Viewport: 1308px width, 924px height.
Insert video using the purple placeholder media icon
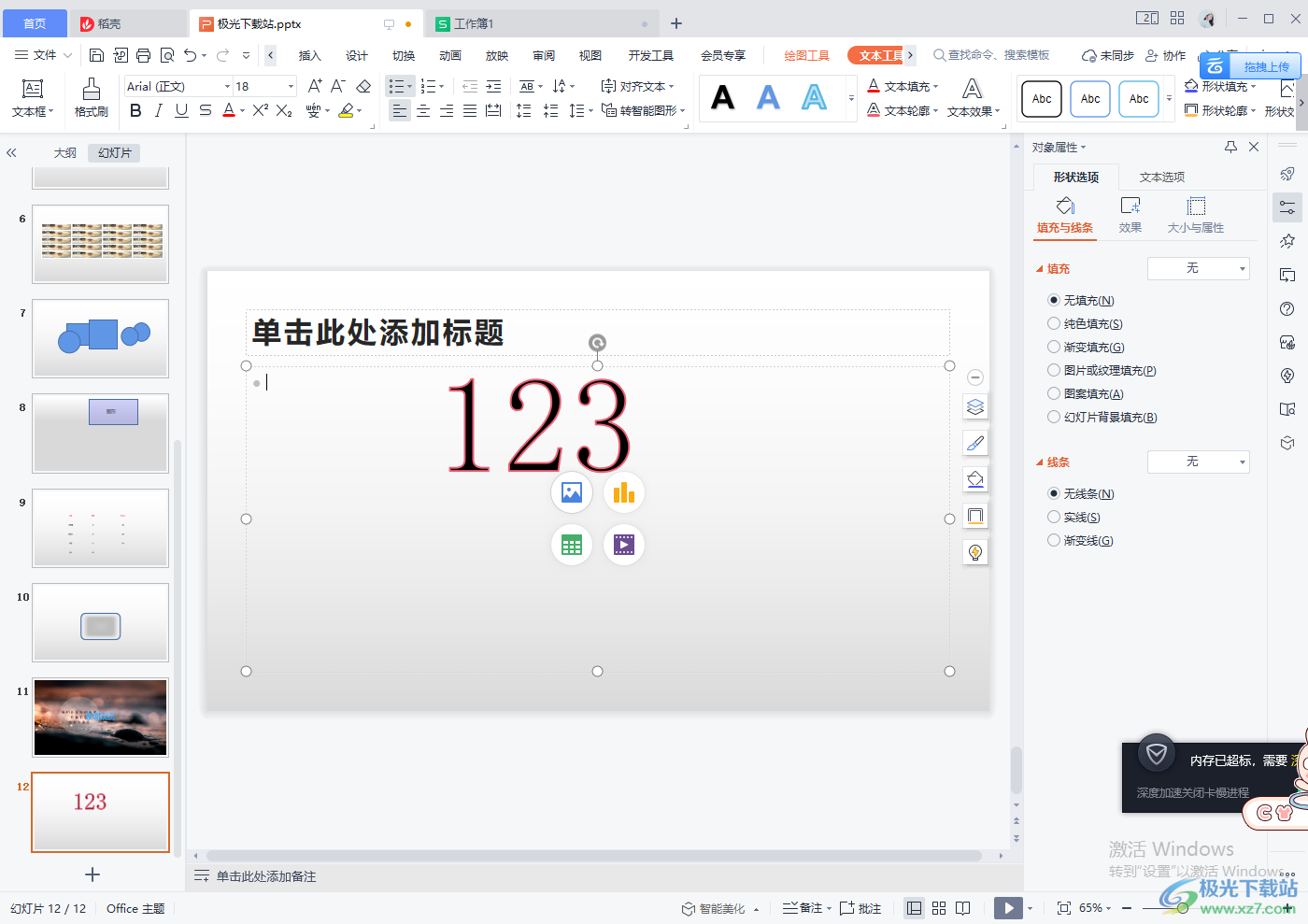624,545
